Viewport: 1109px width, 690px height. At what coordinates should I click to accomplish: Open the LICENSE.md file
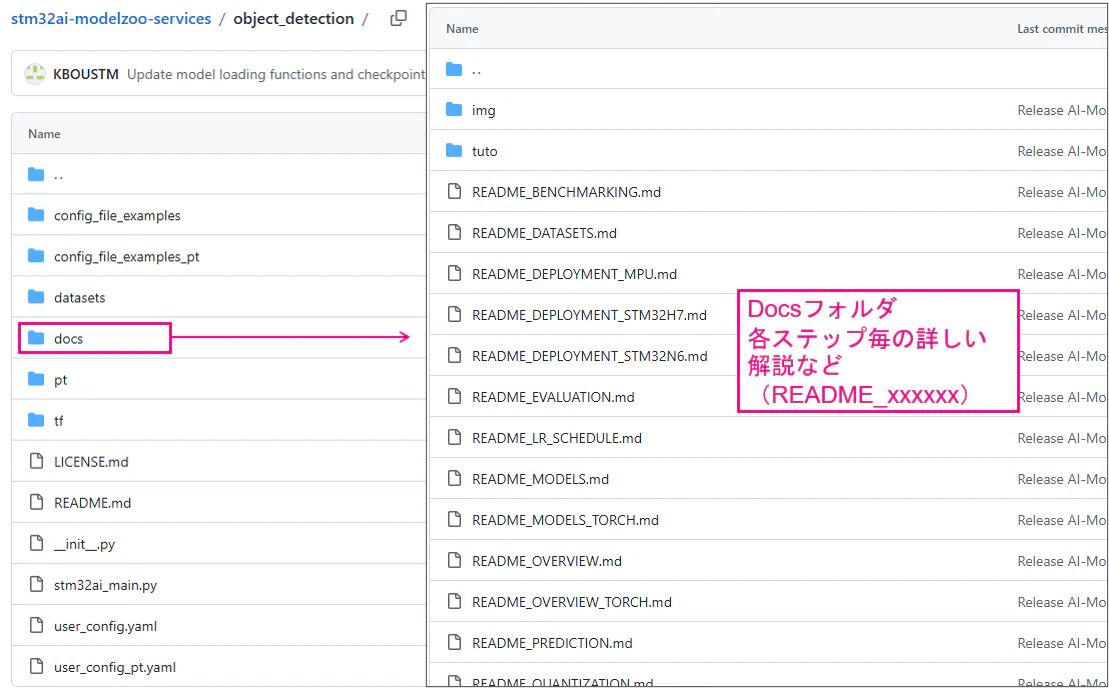91,462
